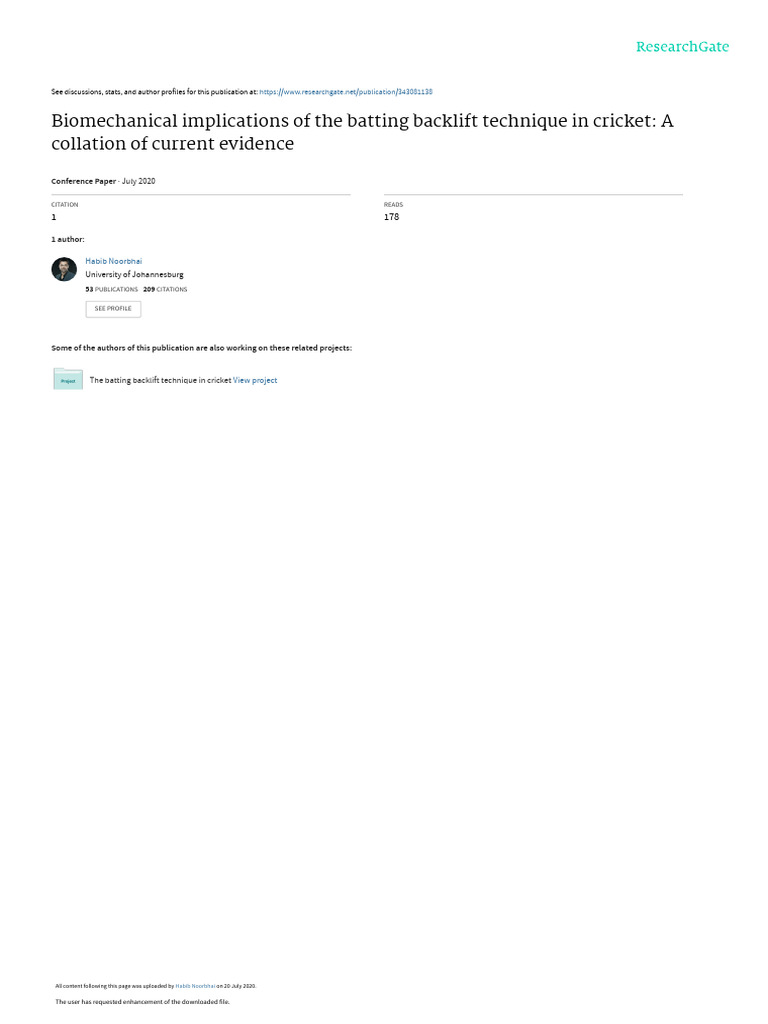Click the Habib Noorbhai author avatar photo
The image size is (768, 1024).
(x=64, y=270)
